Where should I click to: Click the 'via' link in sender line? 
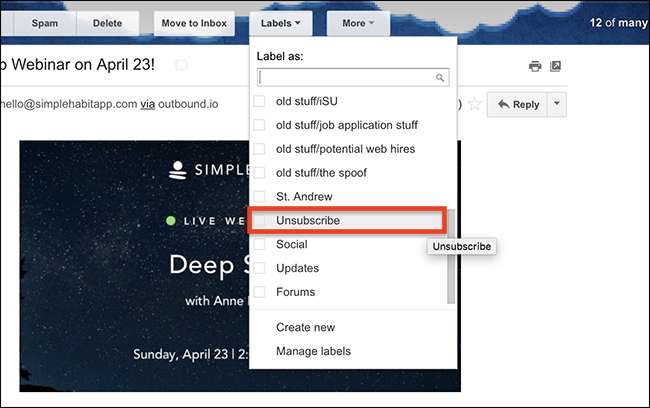tap(148, 104)
